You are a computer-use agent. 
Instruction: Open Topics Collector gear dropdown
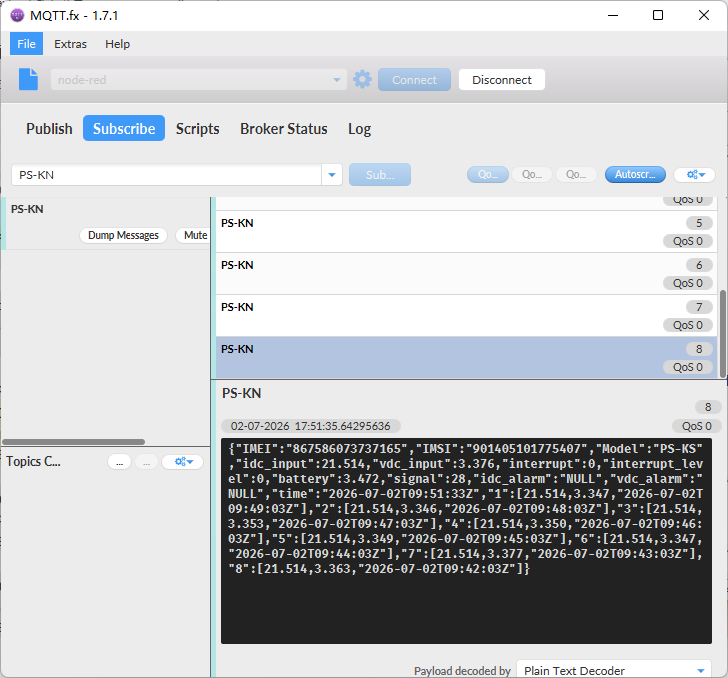click(183, 462)
